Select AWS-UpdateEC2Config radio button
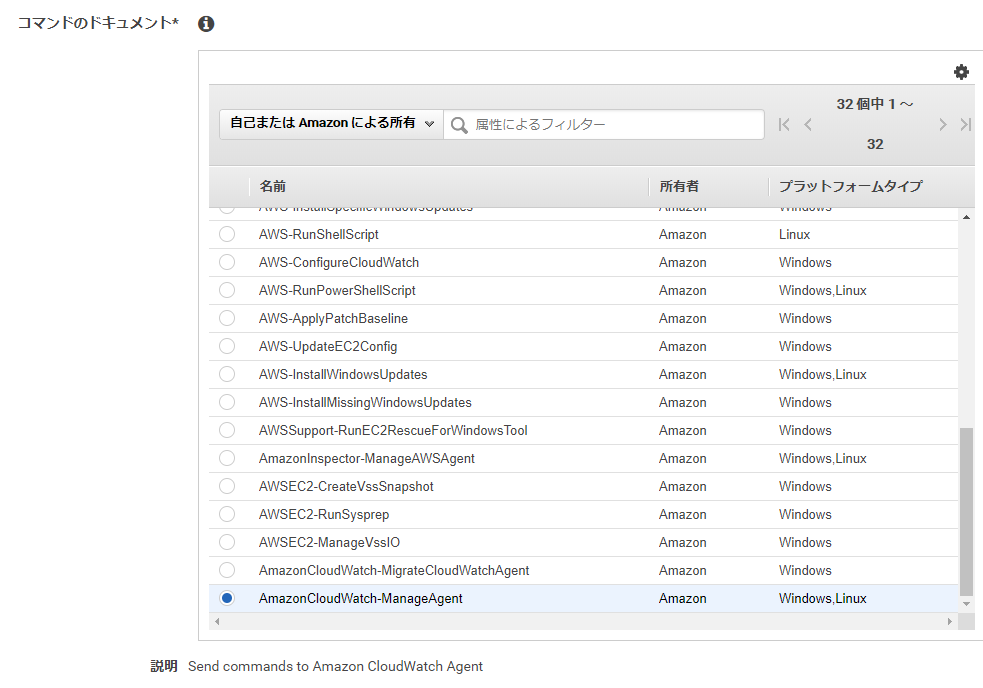The width and height of the screenshot is (983, 688). [x=227, y=346]
